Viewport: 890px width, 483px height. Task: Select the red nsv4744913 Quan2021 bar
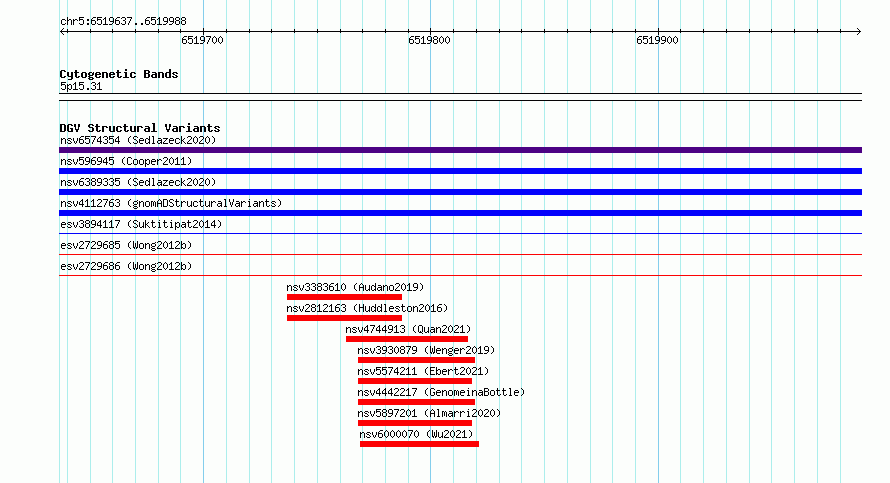[407, 339]
